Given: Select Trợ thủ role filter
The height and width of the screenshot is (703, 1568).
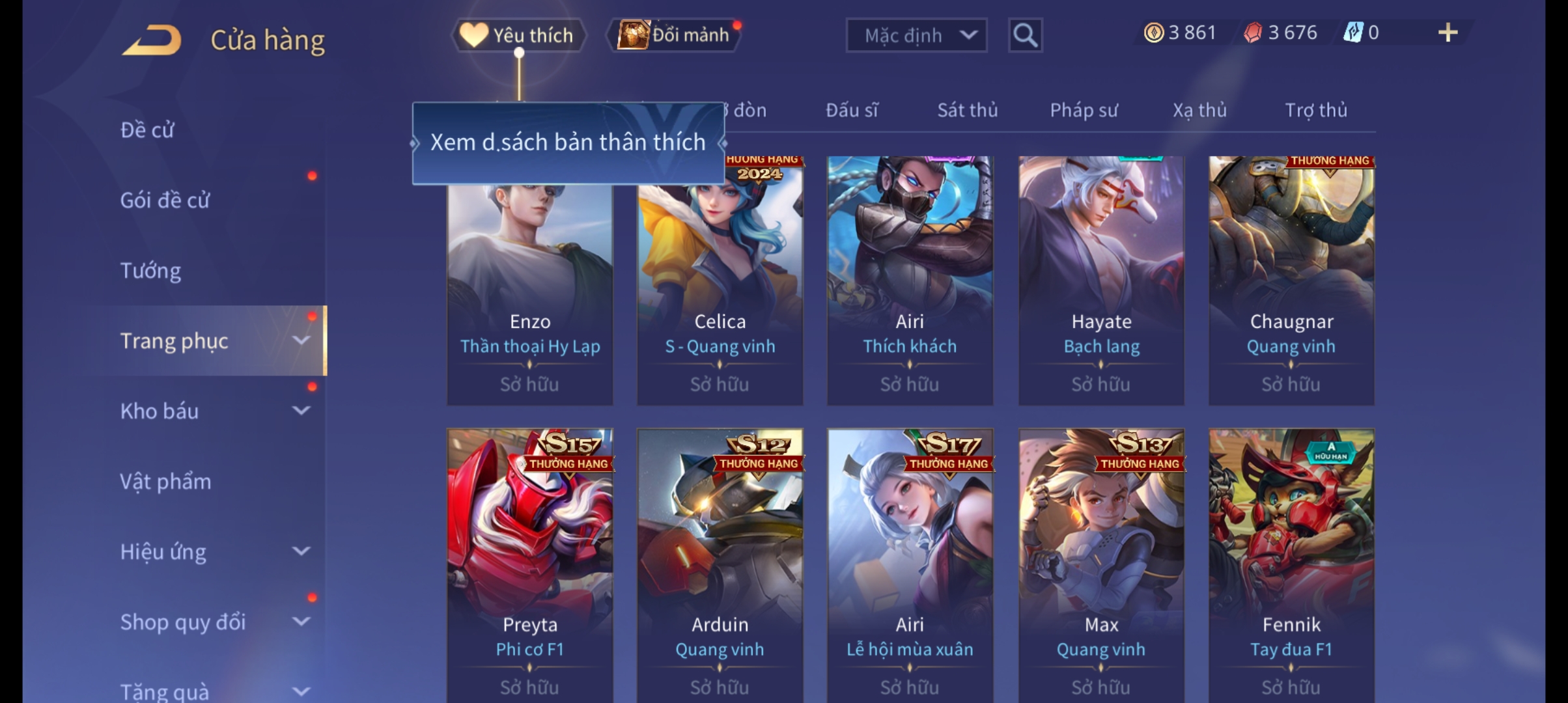Looking at the screenshot, I should [x=1316, y=110].
